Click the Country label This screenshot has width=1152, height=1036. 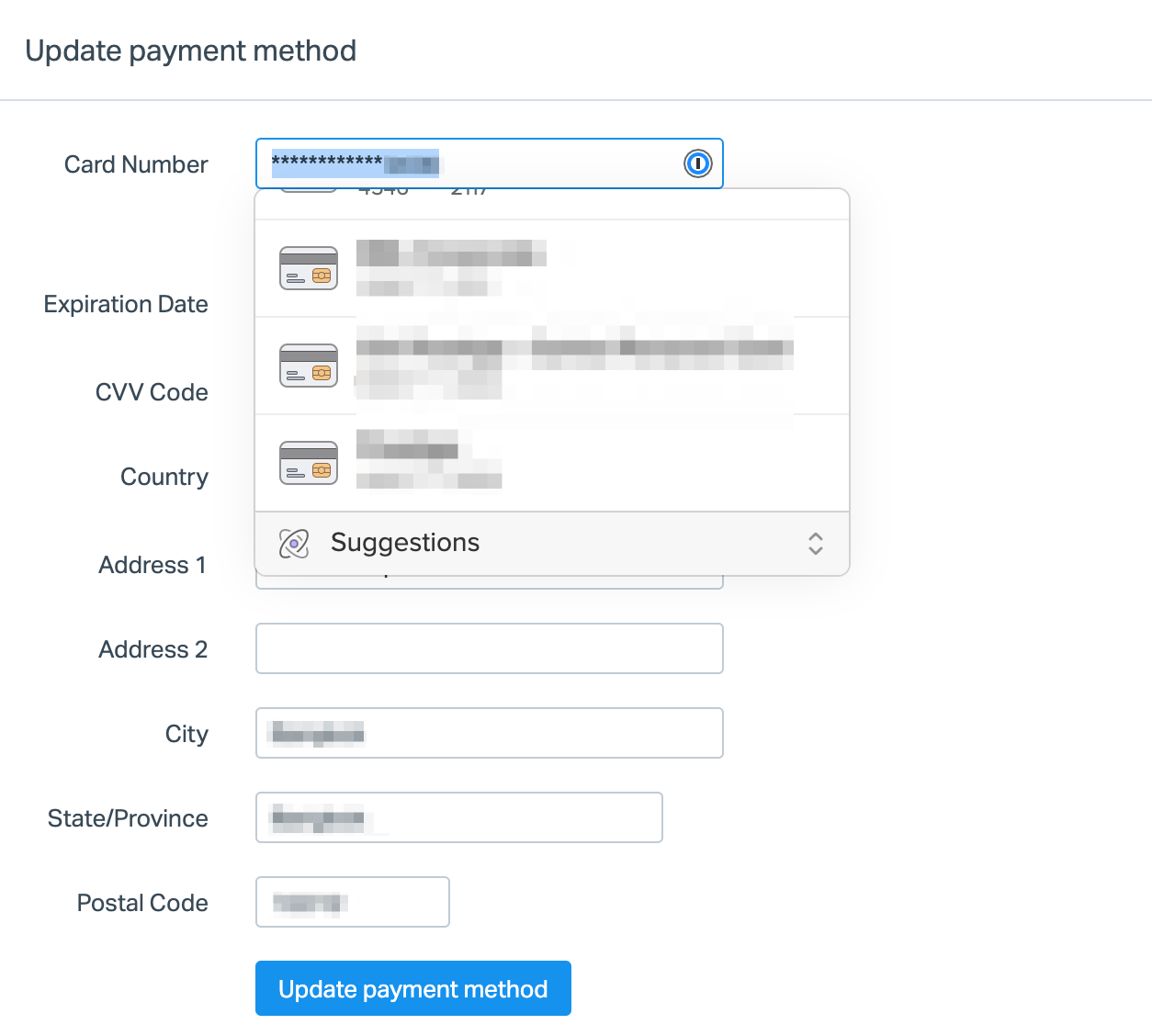(164, 477)
